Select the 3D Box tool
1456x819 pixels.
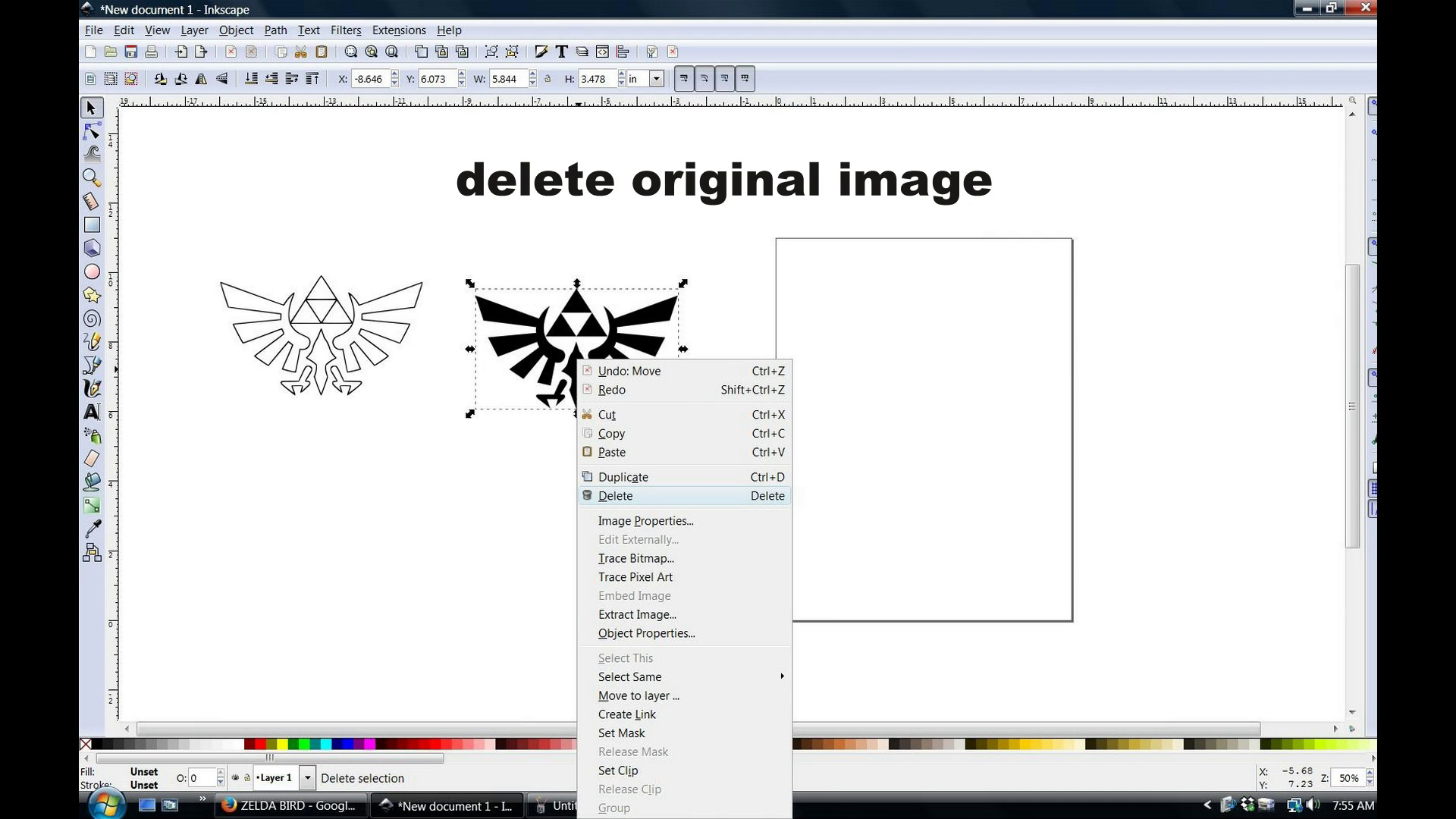pos(92,248)
